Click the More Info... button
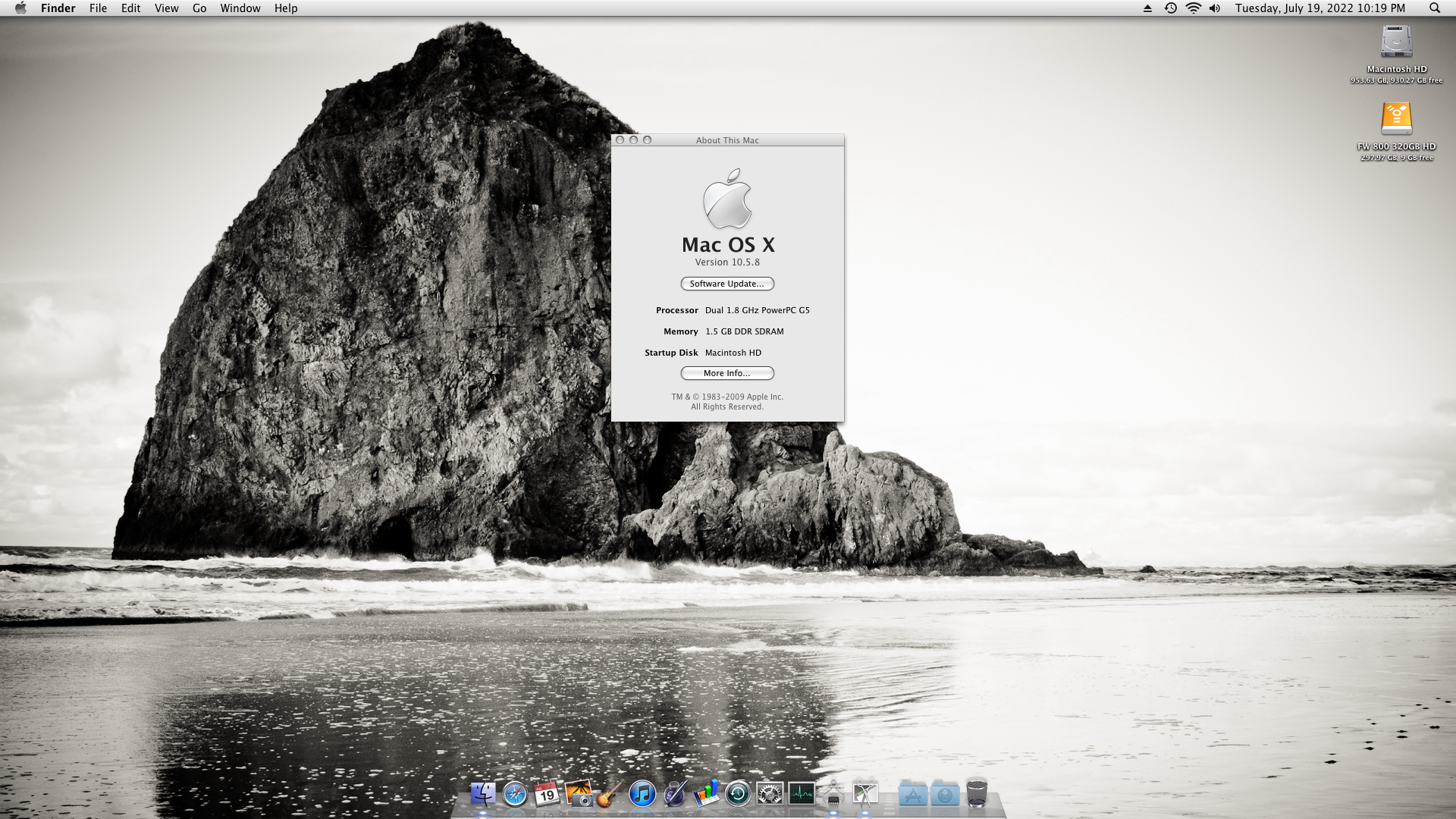Image resolution: width=1456 pixels, height=819 pixels. 727,373
